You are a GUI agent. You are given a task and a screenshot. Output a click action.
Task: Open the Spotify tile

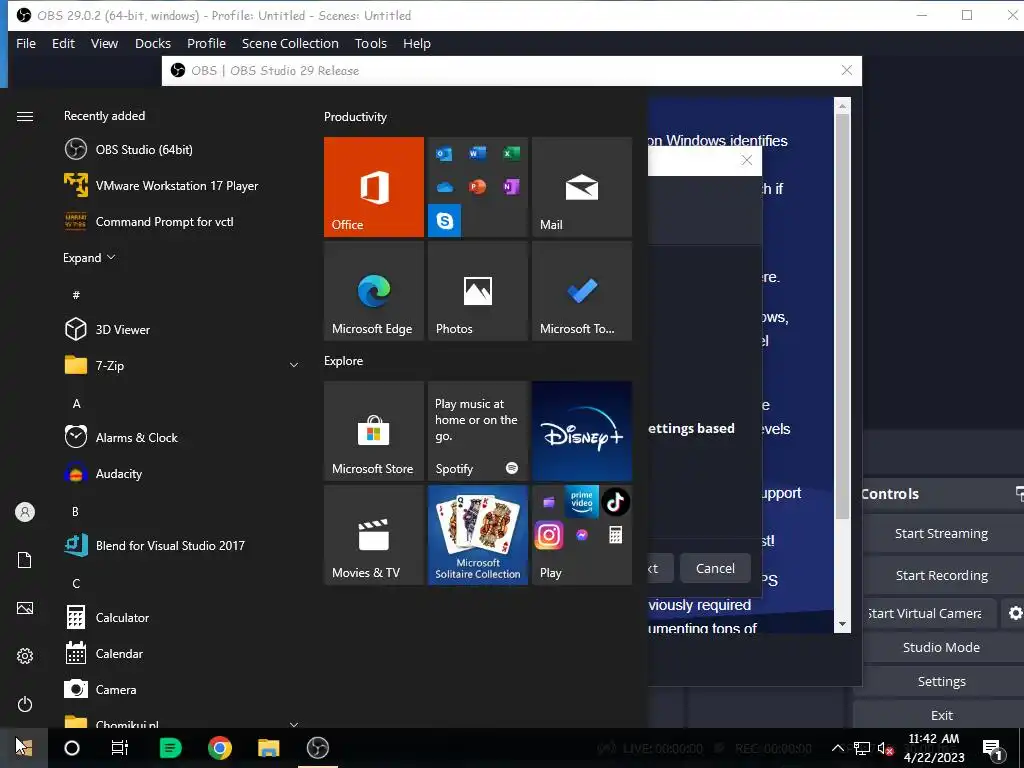477,431
